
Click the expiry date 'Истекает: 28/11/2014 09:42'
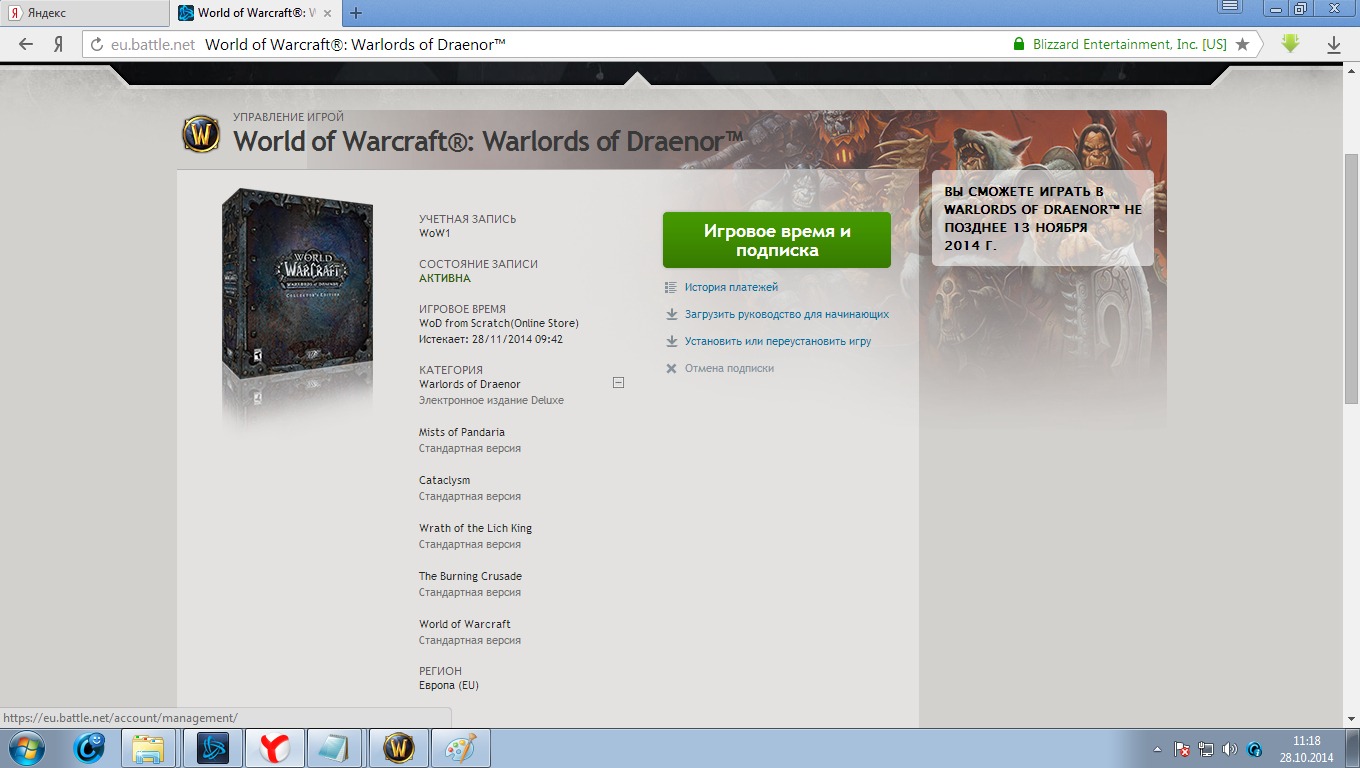[491, 339]
